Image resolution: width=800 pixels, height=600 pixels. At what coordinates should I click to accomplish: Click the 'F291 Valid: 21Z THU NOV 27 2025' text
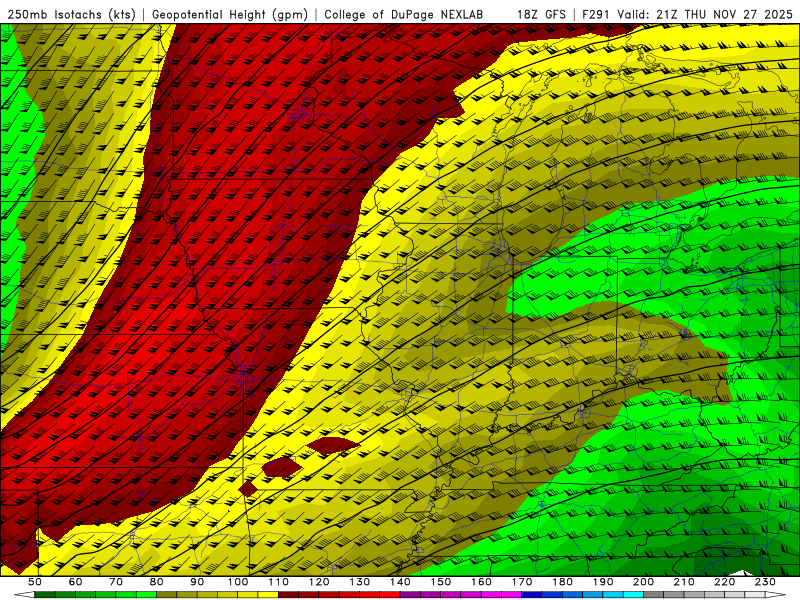click(687, 15)
